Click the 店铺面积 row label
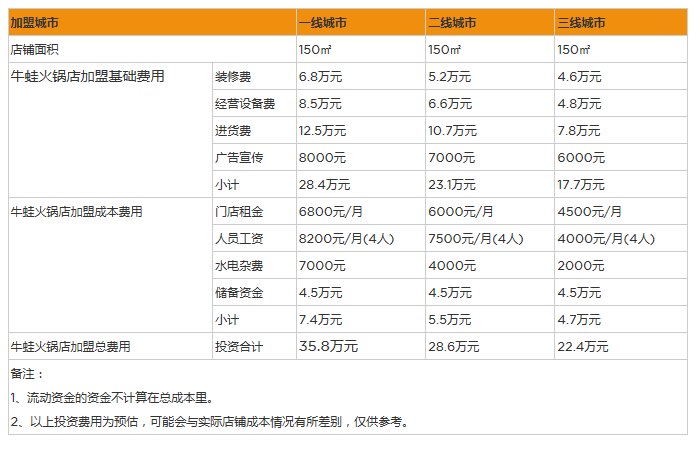This screenshot has height=454, width=696. point(36,49)
